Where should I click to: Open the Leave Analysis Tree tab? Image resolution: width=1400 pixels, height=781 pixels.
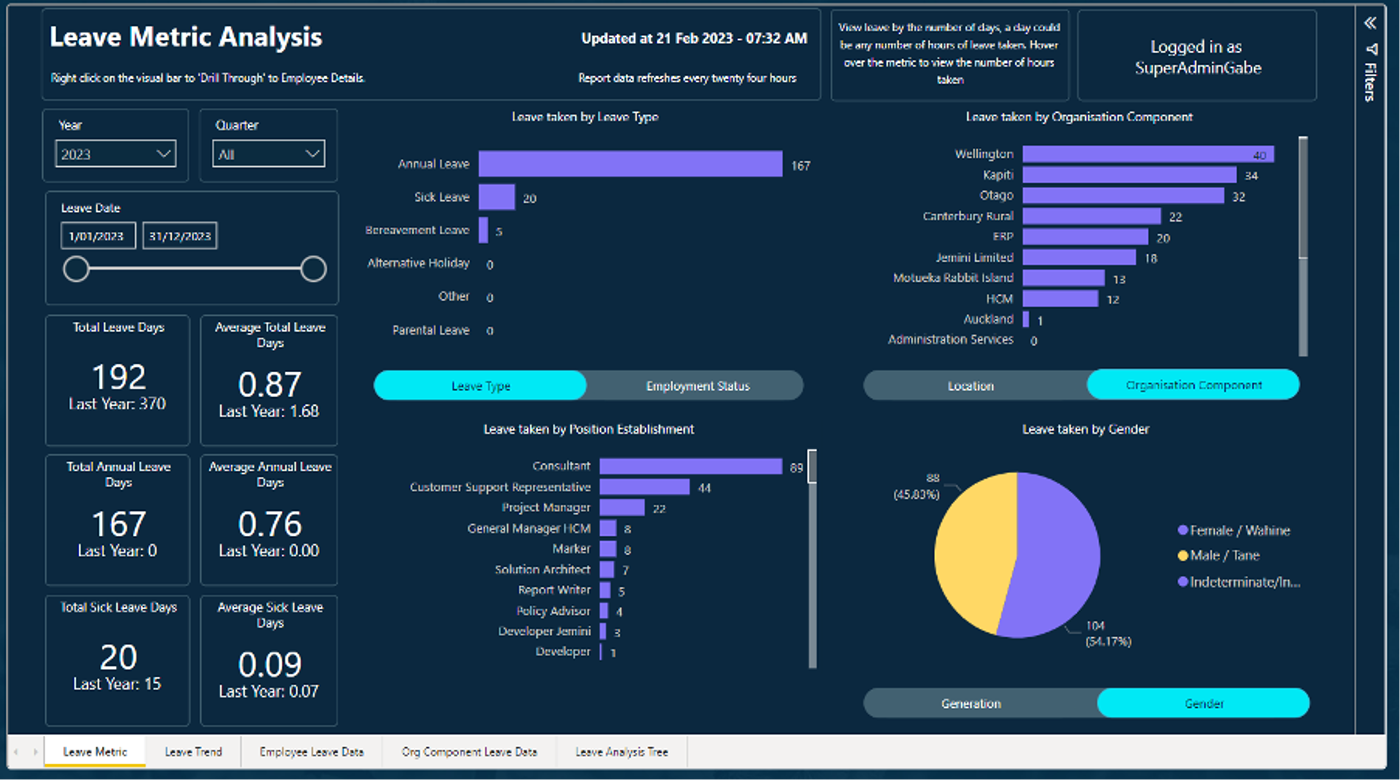point(621,752)
